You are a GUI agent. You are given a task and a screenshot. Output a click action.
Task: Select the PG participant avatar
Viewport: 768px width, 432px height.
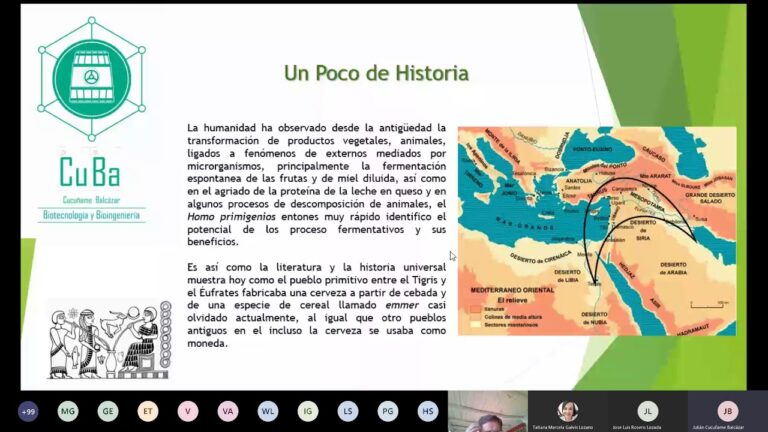(388, 411)
